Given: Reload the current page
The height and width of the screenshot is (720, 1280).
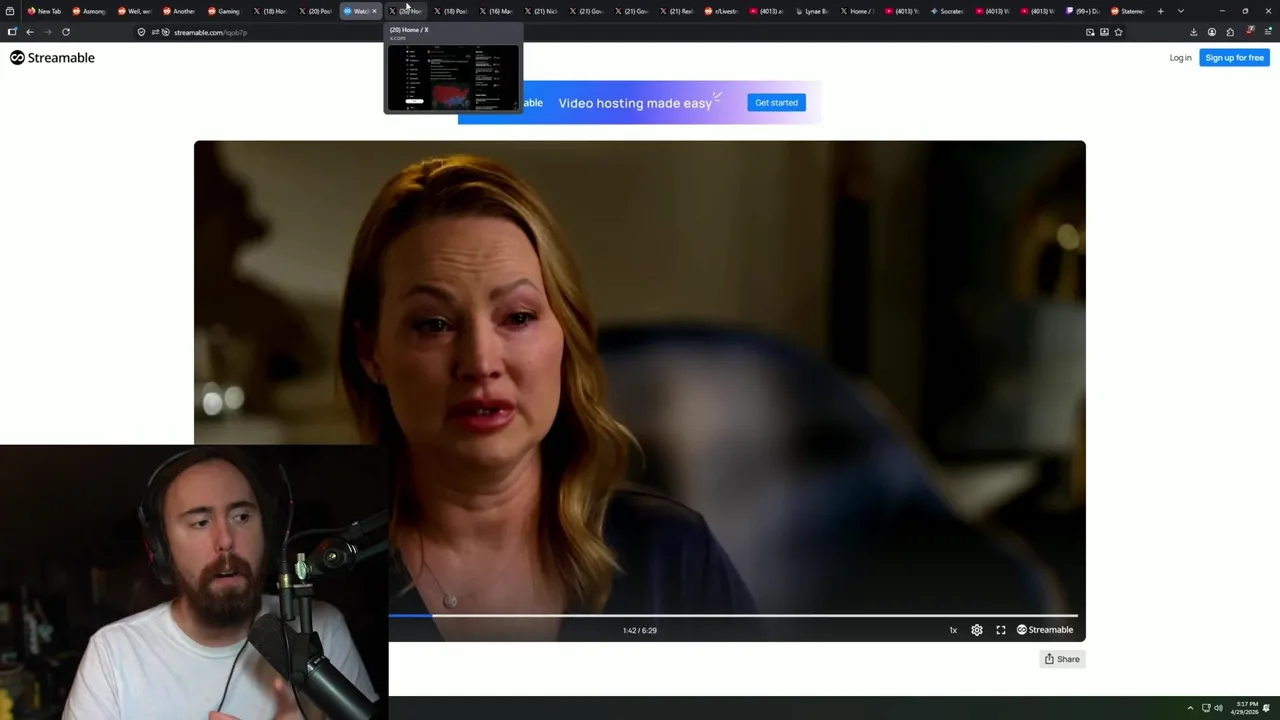Looking at the screenshot, I should click(66, 32).
